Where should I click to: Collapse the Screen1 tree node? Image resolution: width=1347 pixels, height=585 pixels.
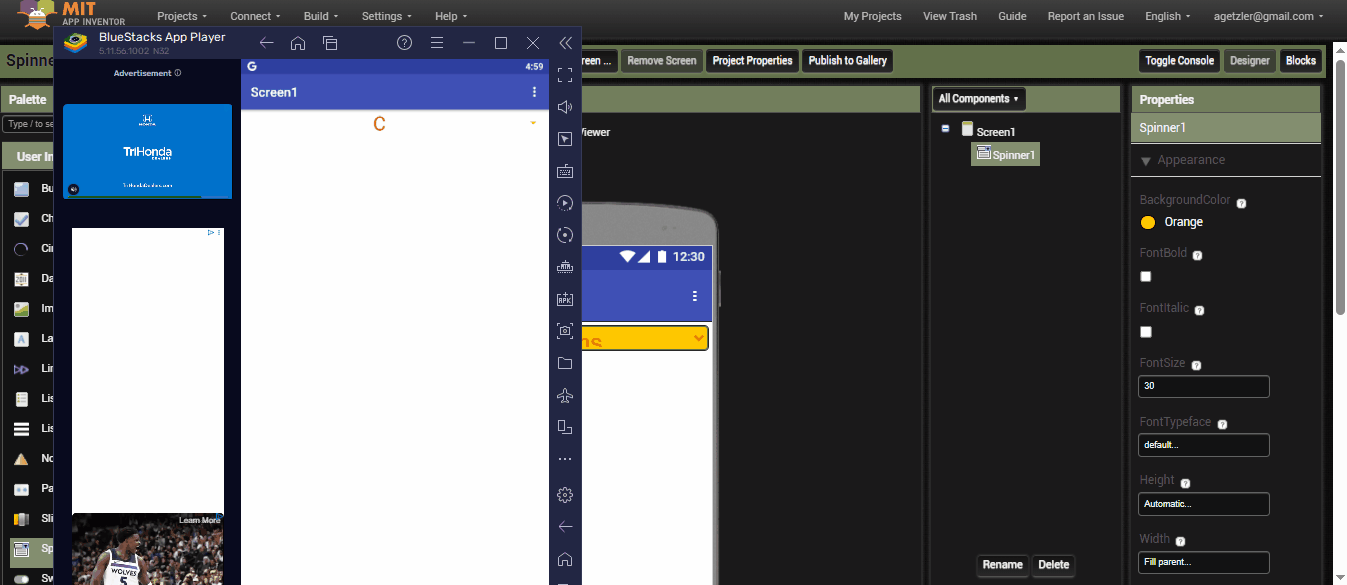[x=945, y=129]
